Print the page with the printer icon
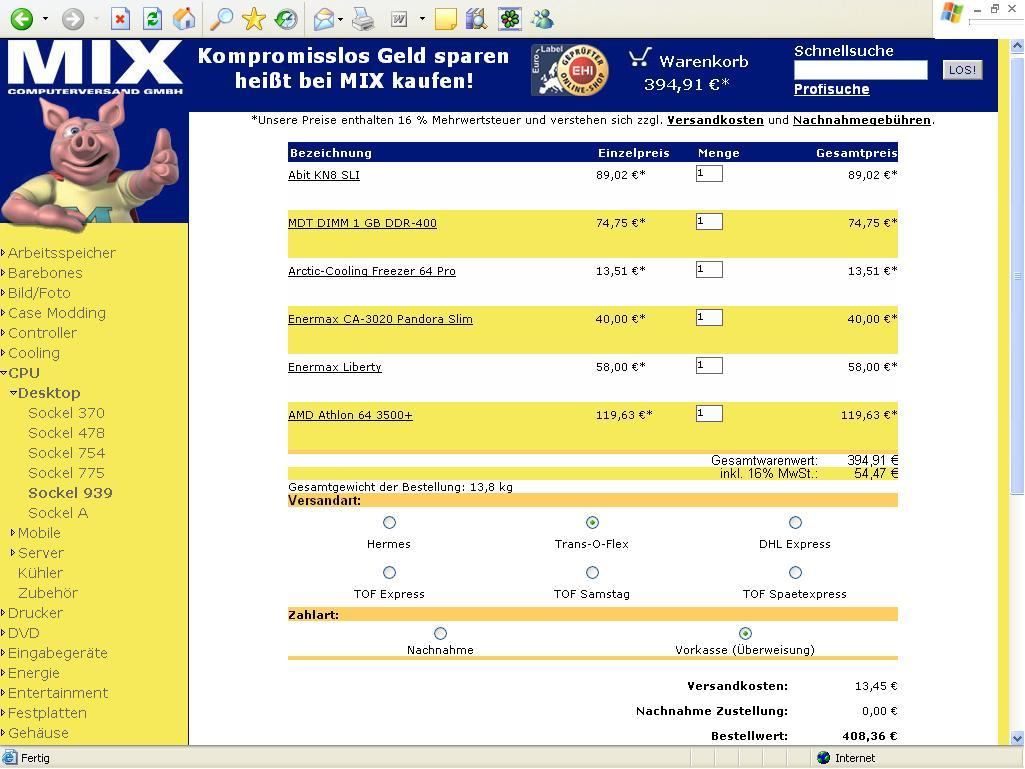This screenshot has width=1025, height=769. click(x=363, y=19)
